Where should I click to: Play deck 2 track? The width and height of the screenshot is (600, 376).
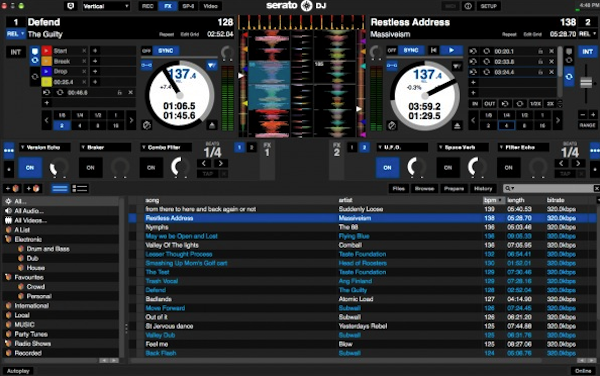pos(451,50)
